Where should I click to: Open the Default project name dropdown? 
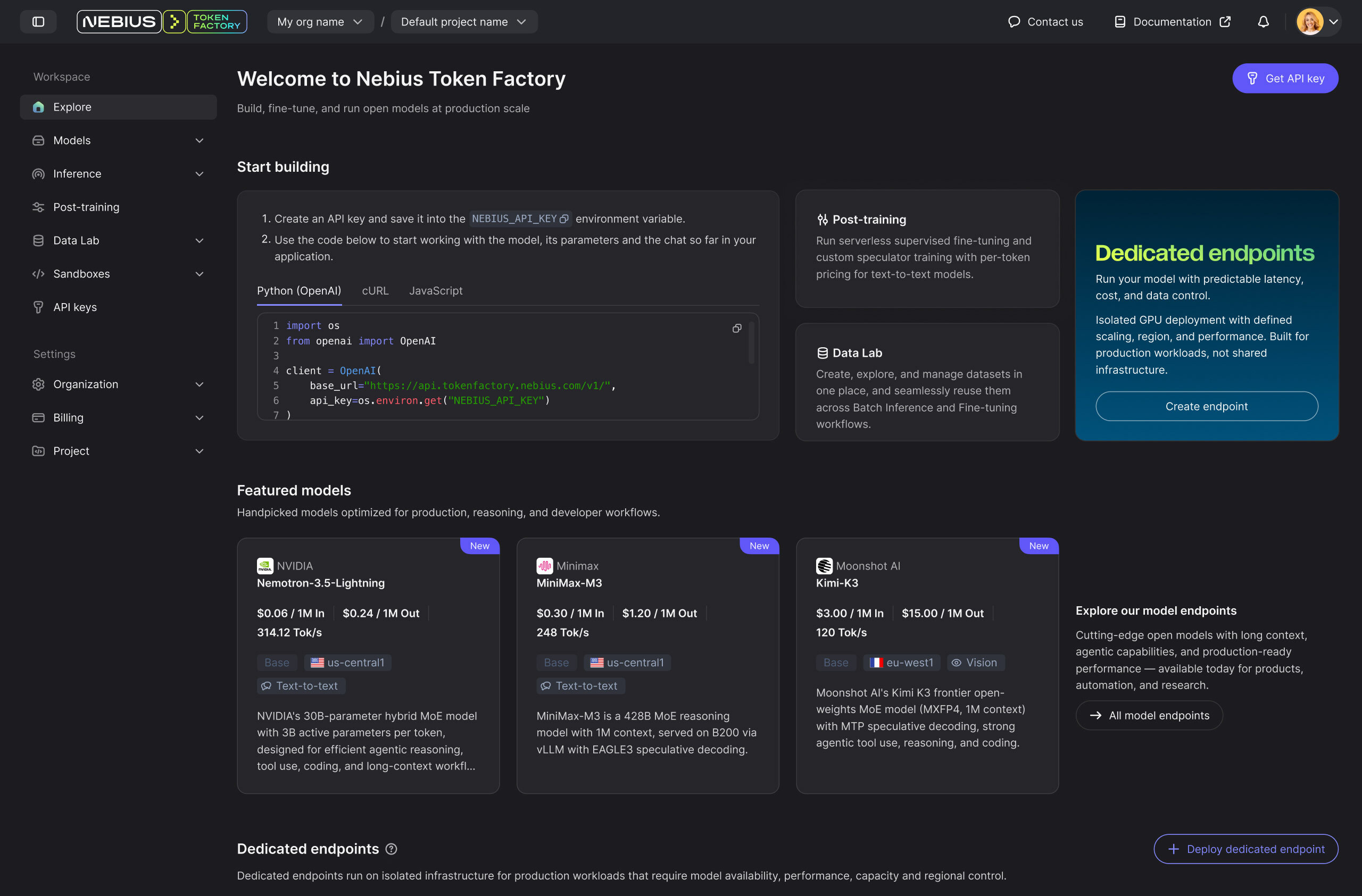(463, 22)
